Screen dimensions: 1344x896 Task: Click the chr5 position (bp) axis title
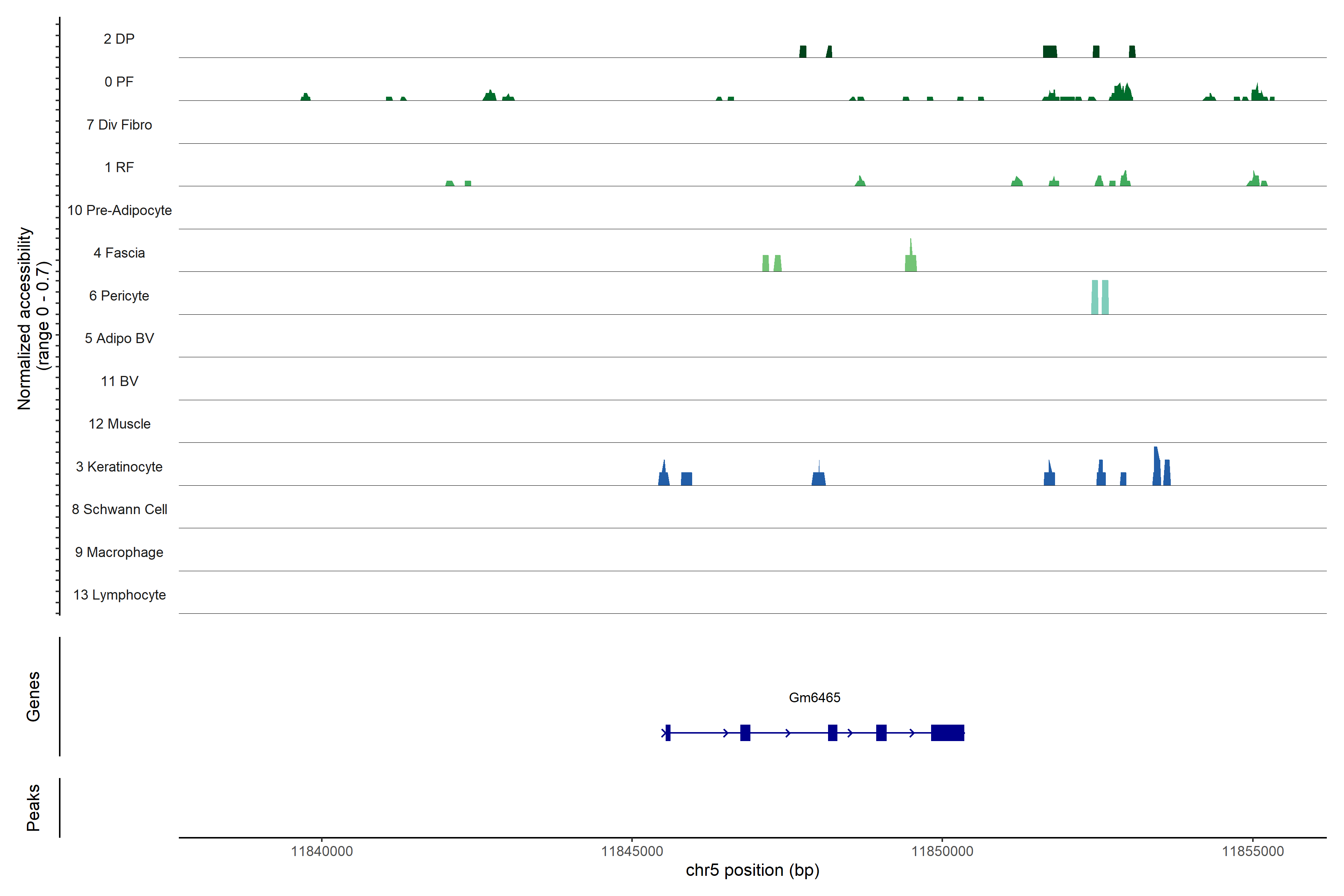[753, 870]
